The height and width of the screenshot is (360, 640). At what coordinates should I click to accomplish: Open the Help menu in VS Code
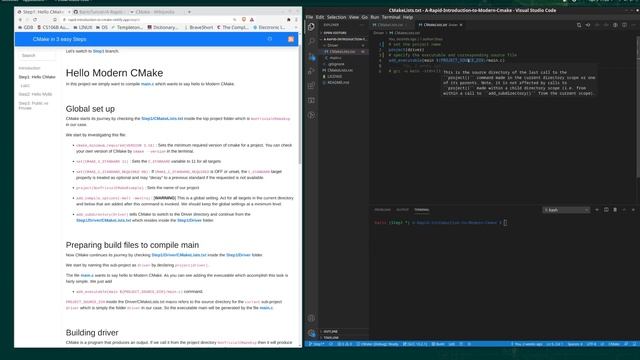408,17
